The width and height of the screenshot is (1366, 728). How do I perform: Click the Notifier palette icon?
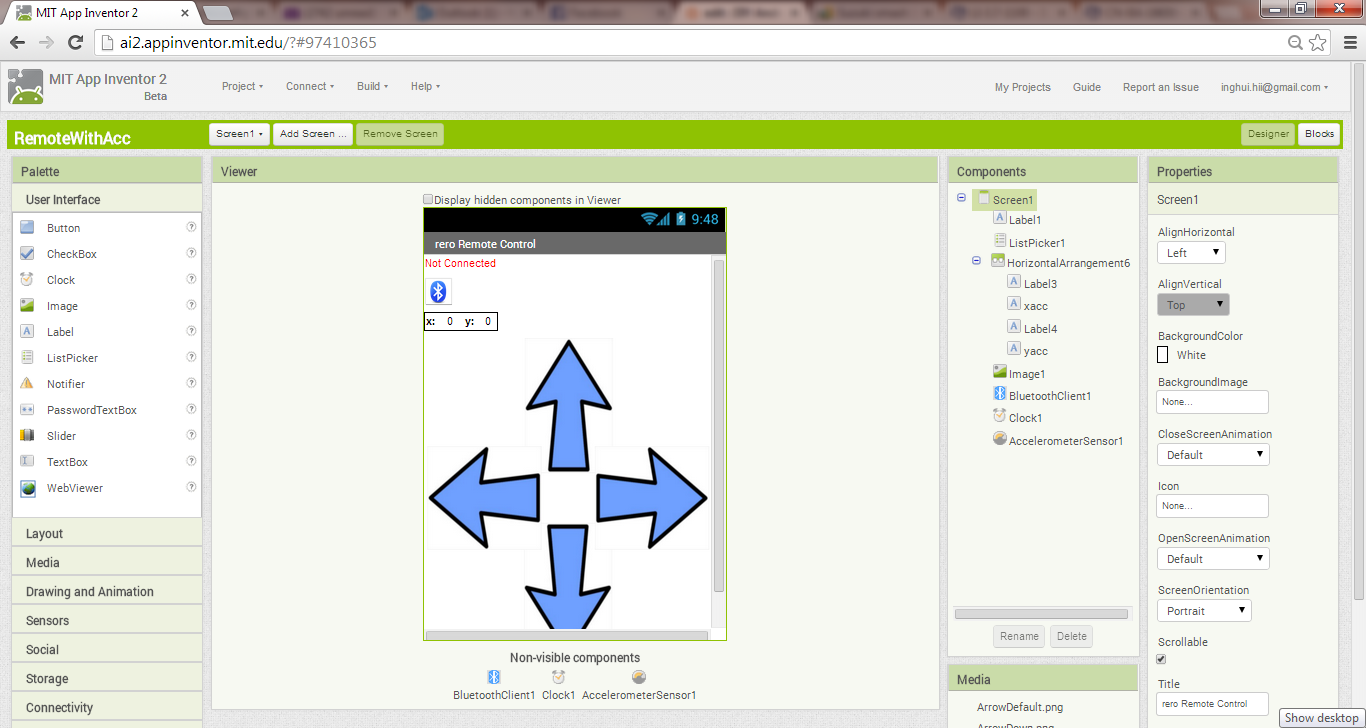click(27, 383)
